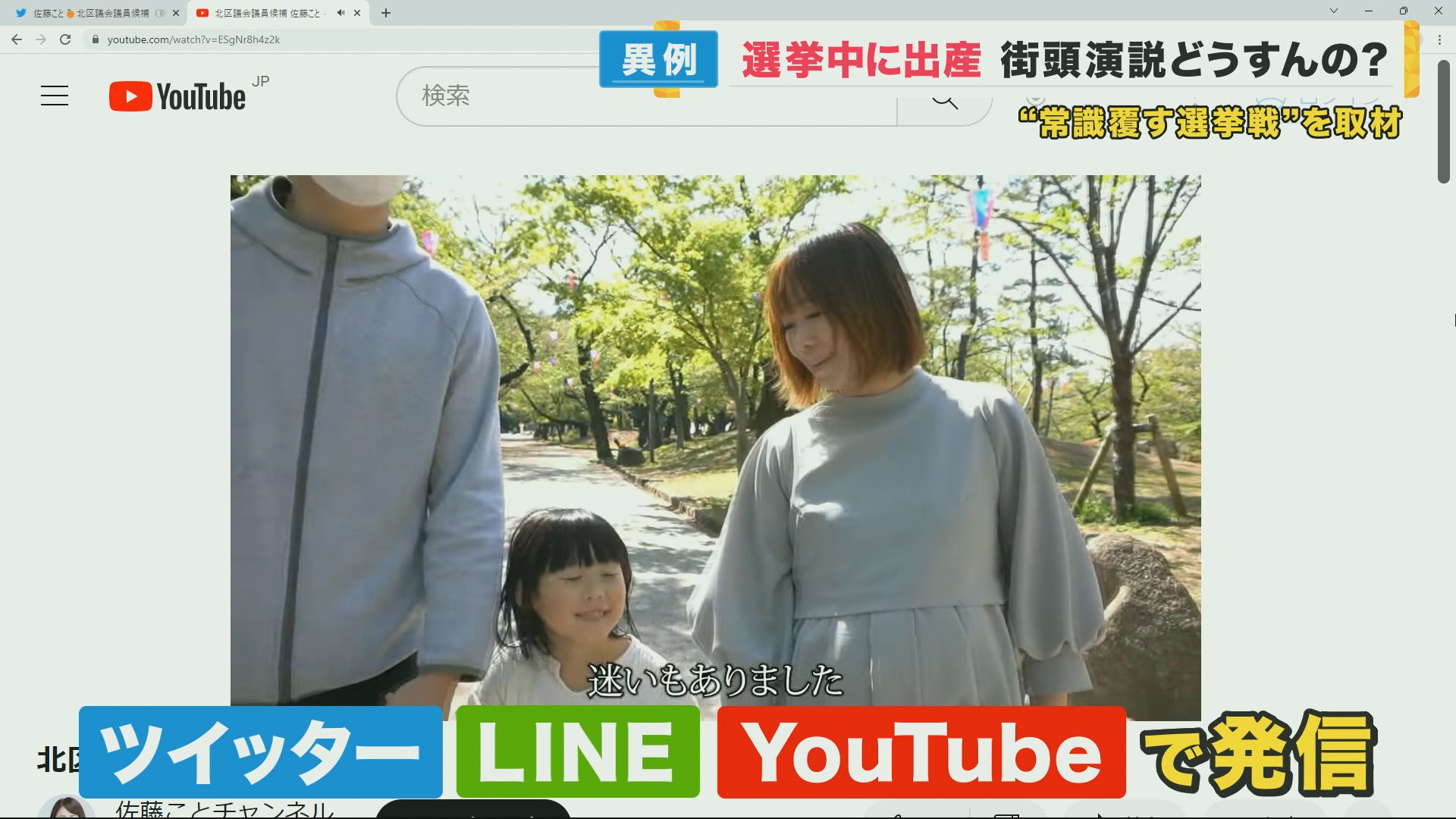
Task: Go back to the previous page
Action: pyautogui.click(x=17, y=39)
